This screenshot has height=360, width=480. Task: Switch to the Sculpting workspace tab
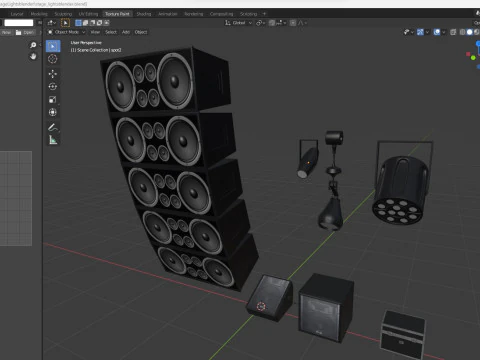63,14
